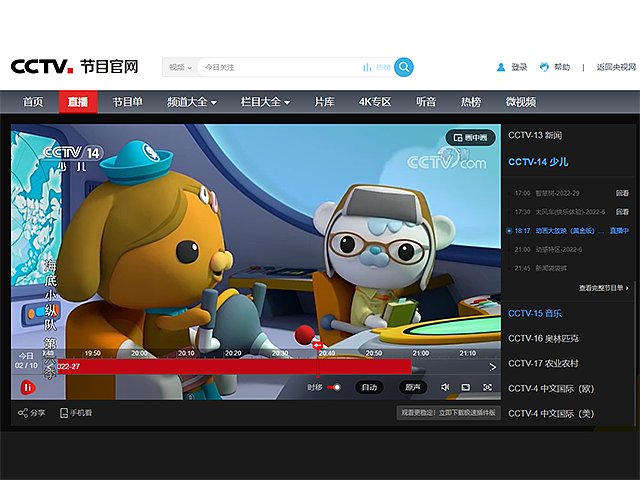
Task: Click the 今日关注 search input field
Action: 282,67
